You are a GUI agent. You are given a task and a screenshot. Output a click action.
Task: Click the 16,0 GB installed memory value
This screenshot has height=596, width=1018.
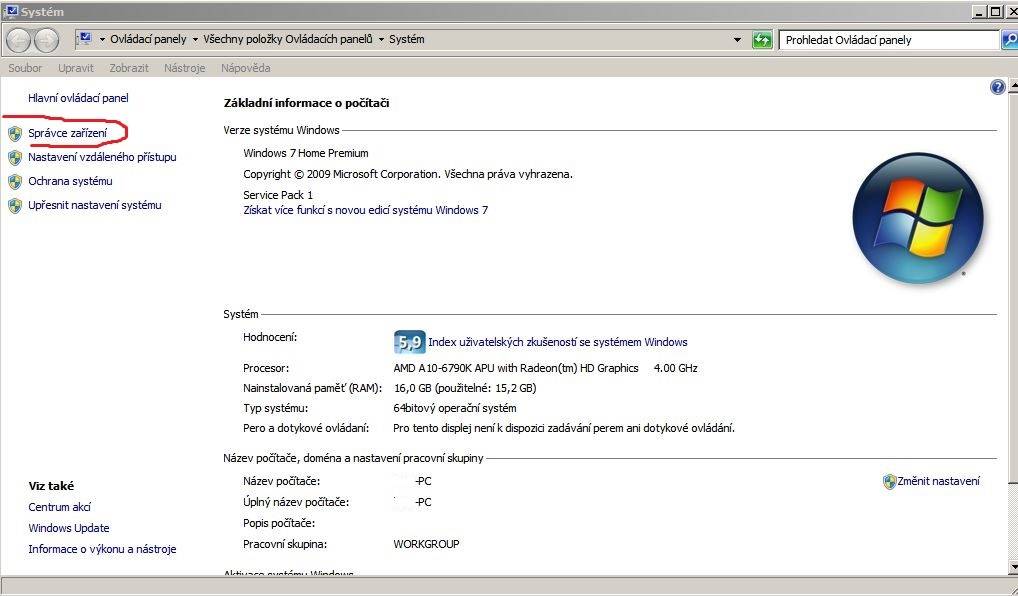pos(465,388)
